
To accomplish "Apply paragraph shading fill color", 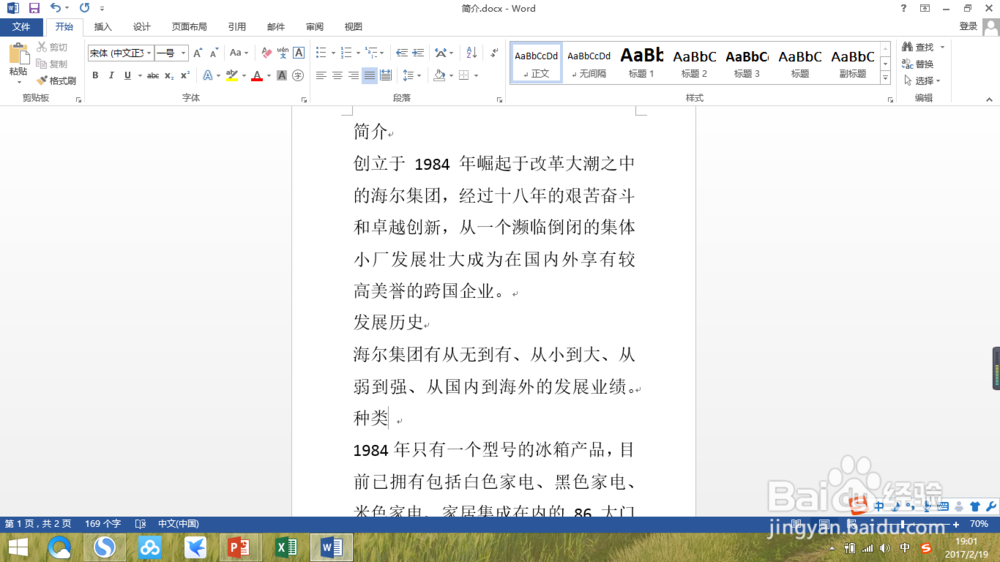I will [x=439, y=76].
